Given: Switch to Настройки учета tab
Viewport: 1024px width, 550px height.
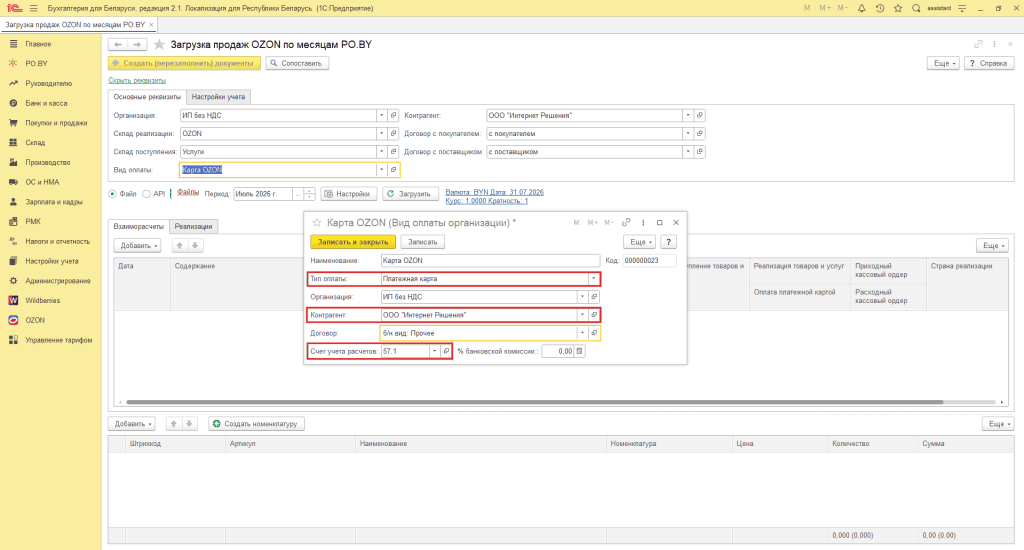Looking at the screenshot, I should pyautogui.click(x=218, y=97).
